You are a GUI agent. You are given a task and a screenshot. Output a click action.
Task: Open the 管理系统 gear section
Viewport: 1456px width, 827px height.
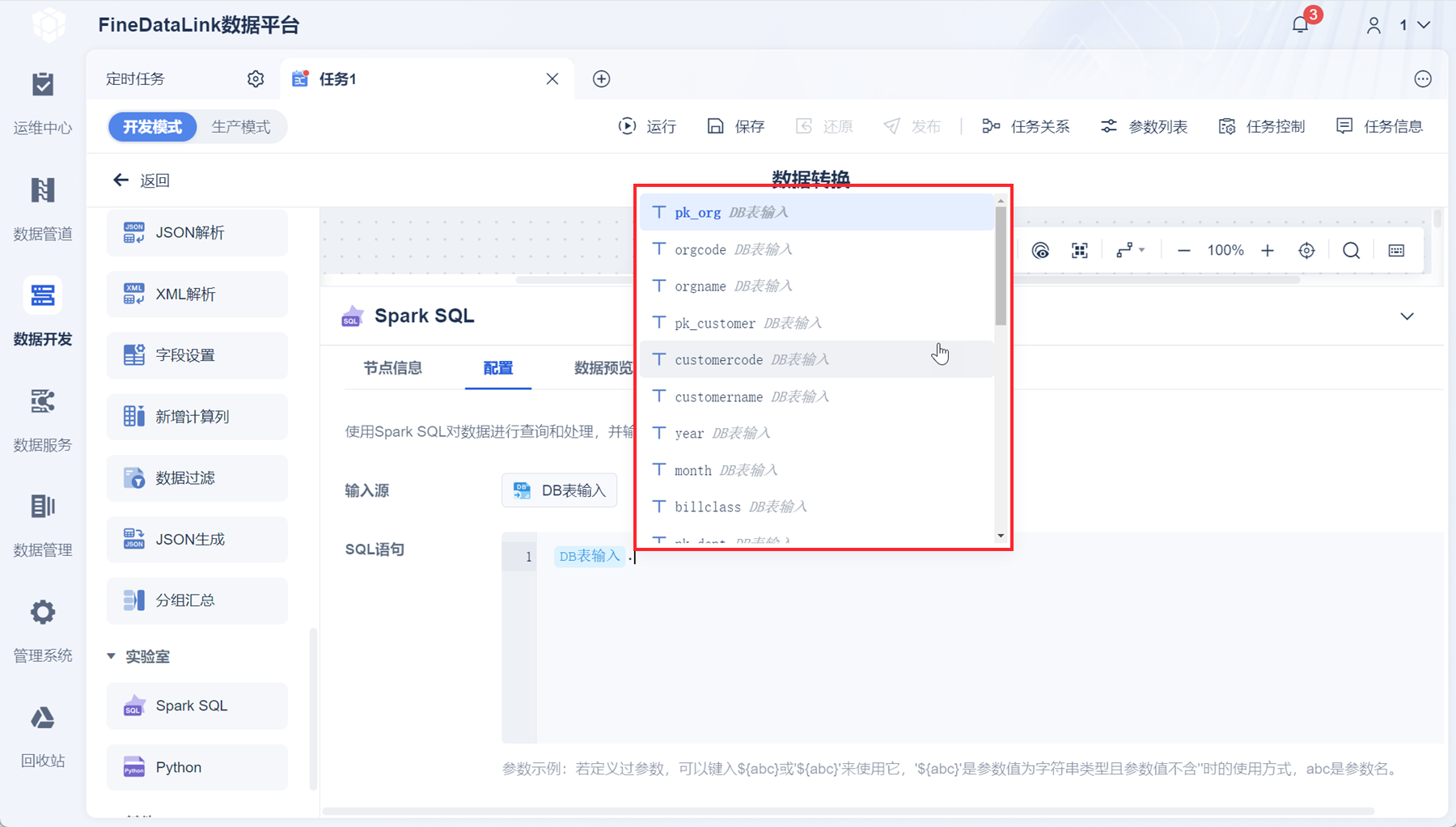(43, 630)
